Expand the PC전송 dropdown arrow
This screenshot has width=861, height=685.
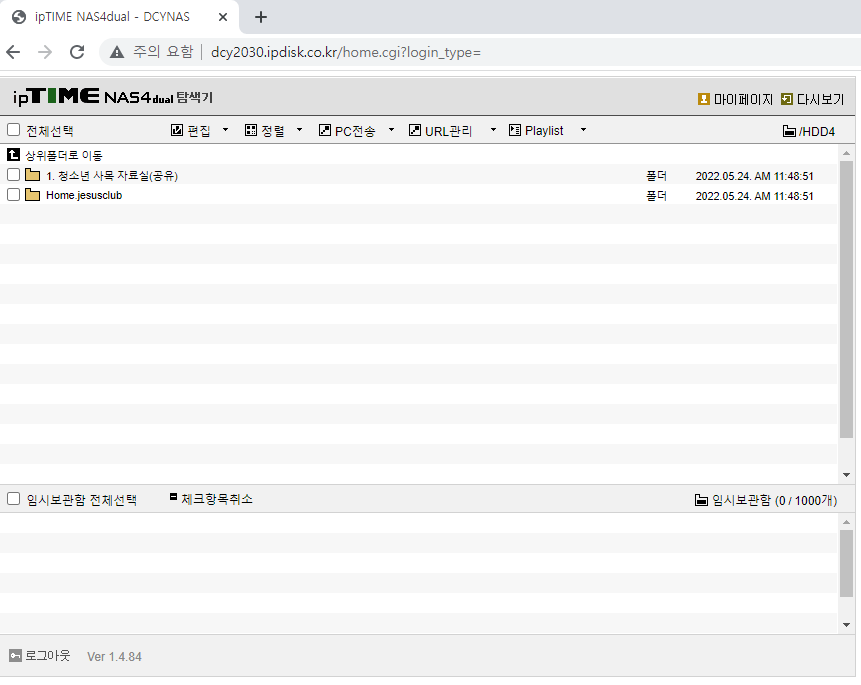point(391,130)
